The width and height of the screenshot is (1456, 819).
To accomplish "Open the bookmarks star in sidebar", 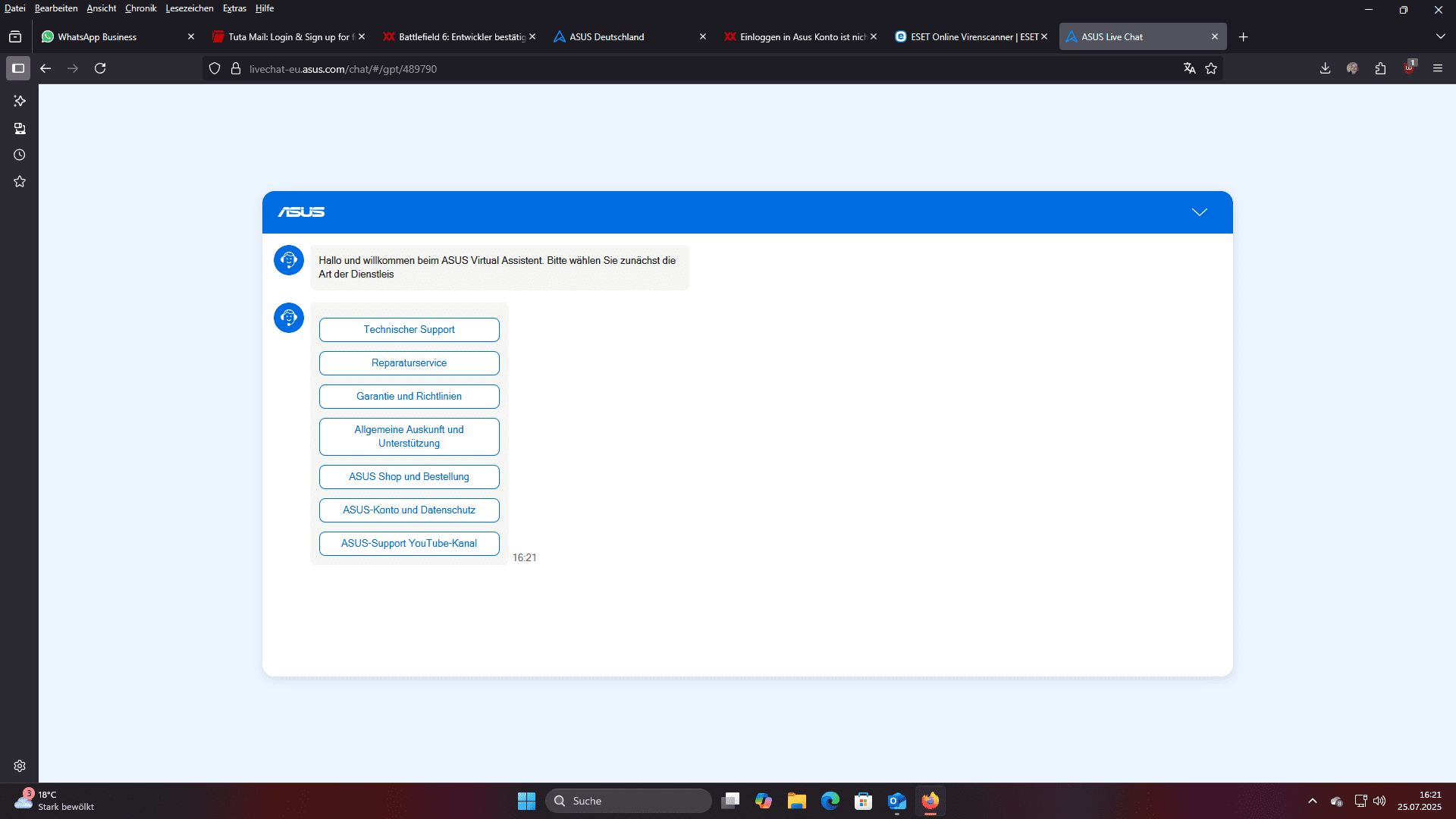I will pos(20,181).
